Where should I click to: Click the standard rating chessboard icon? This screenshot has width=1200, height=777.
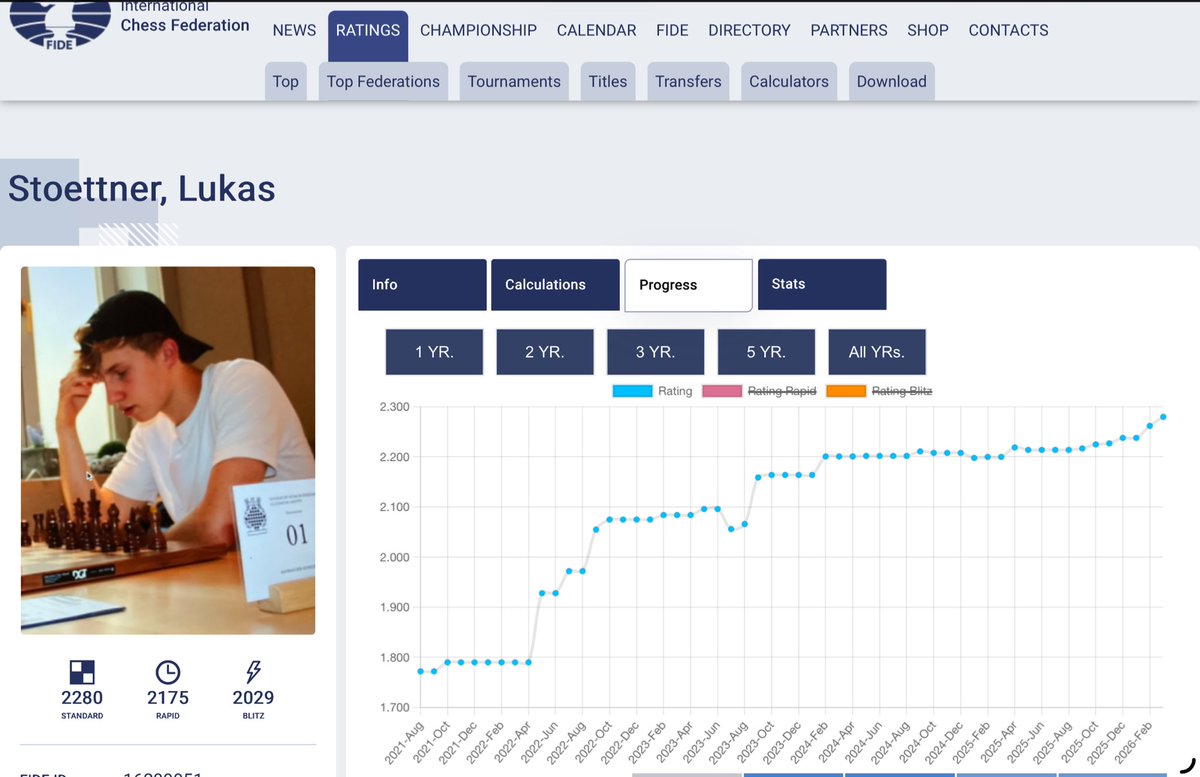82,671
